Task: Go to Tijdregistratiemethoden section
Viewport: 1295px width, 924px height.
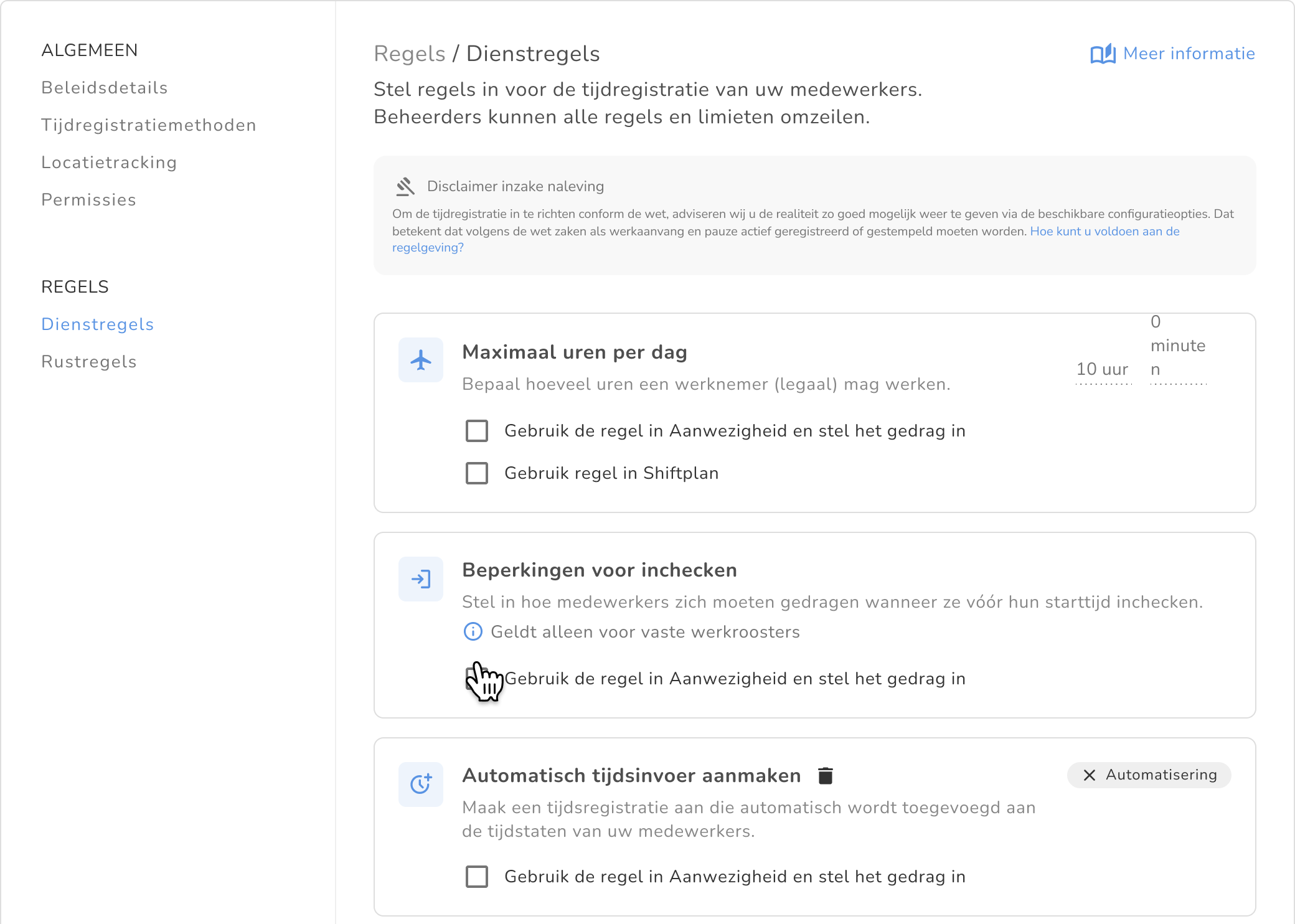Action: 149,125
